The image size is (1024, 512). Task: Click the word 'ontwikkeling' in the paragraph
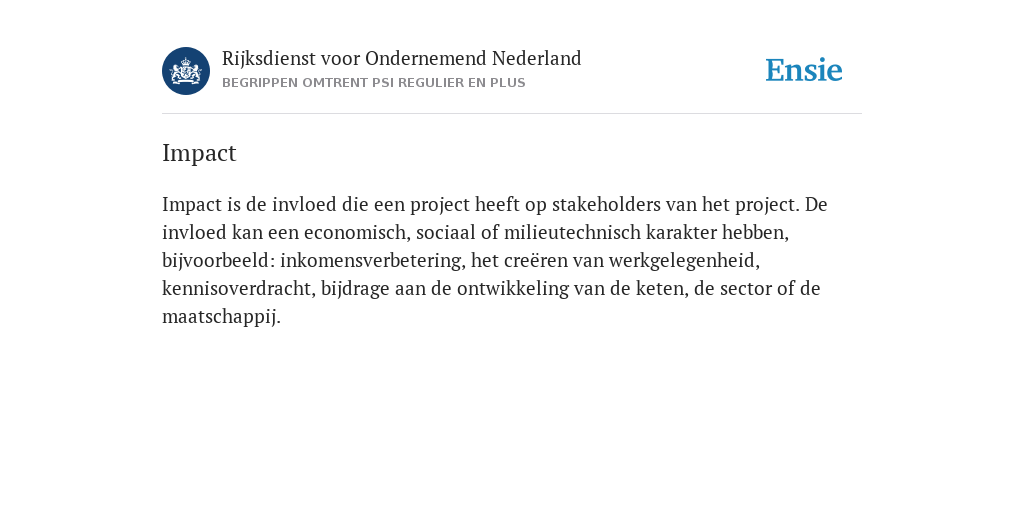pos(513,289)
